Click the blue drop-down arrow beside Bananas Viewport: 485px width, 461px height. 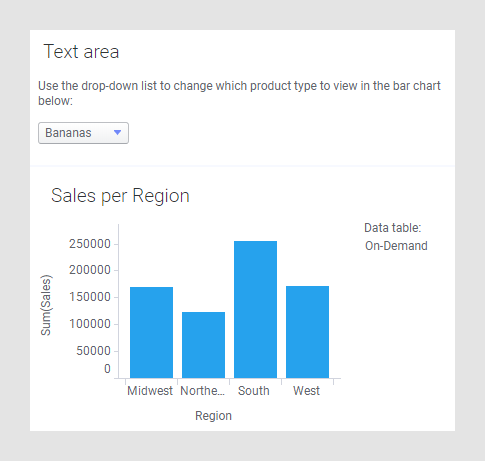tap(117, 133)
